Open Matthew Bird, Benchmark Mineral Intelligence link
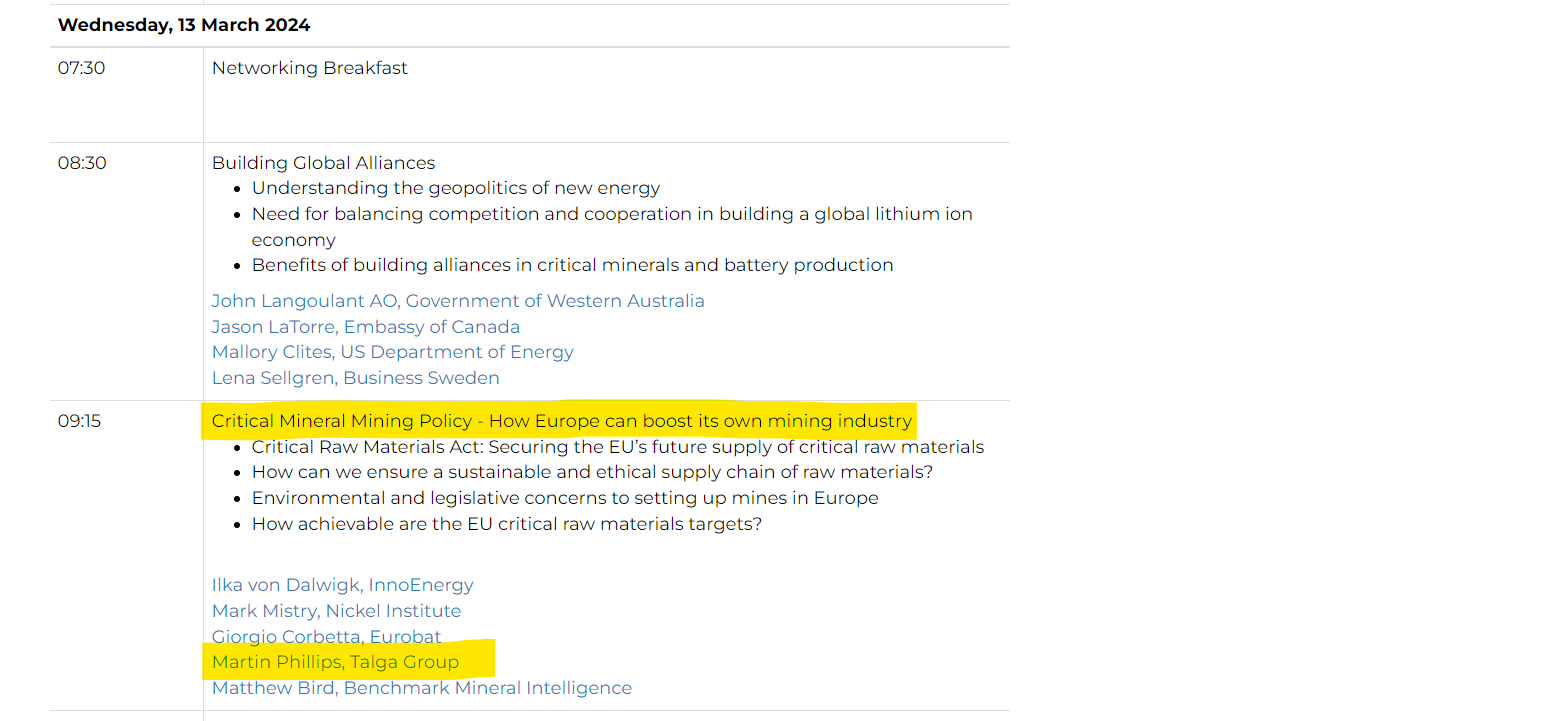The width and height of the screenshot is (1567, 721). (422, 688)
